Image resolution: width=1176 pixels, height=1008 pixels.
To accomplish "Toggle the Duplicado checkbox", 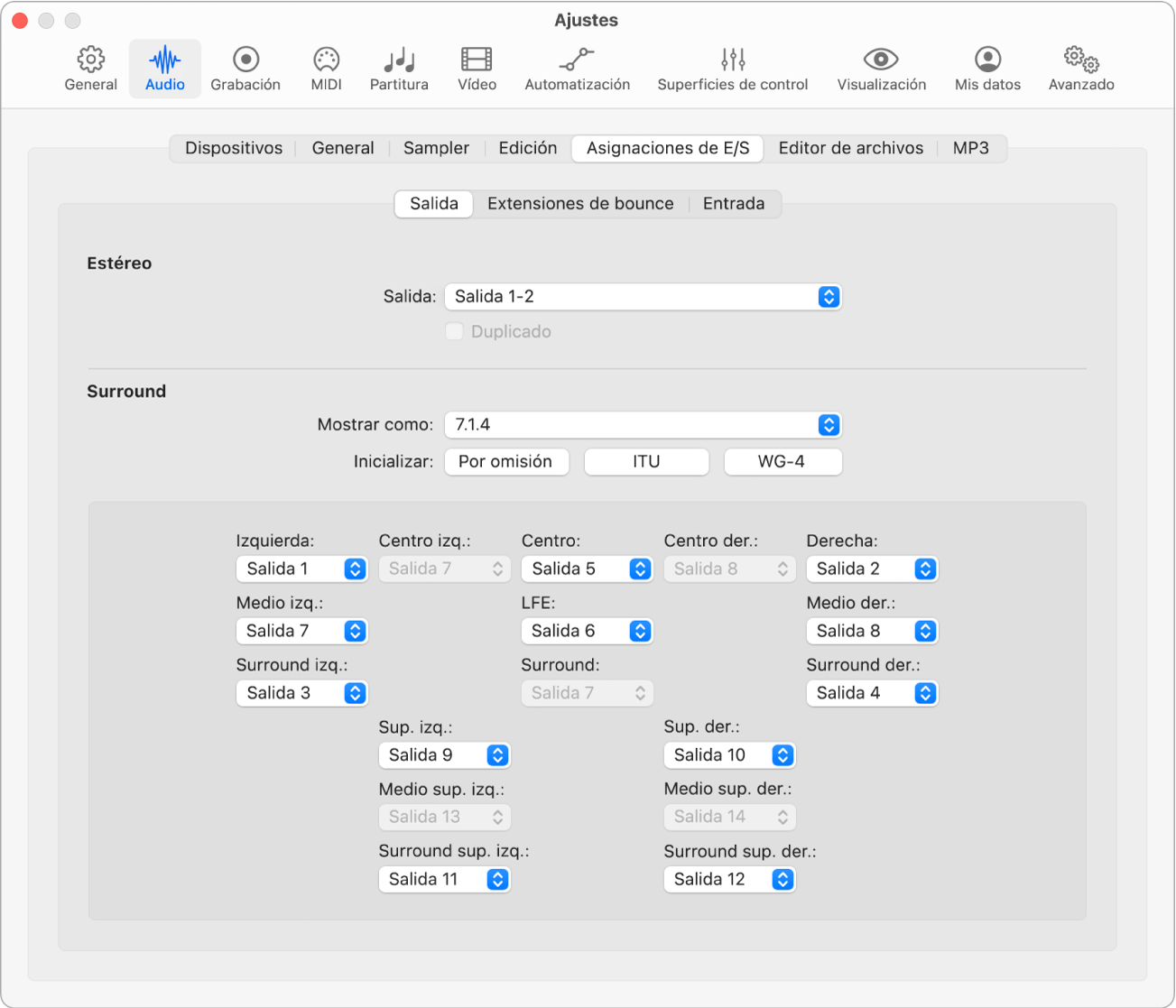I will coord(454,331).
